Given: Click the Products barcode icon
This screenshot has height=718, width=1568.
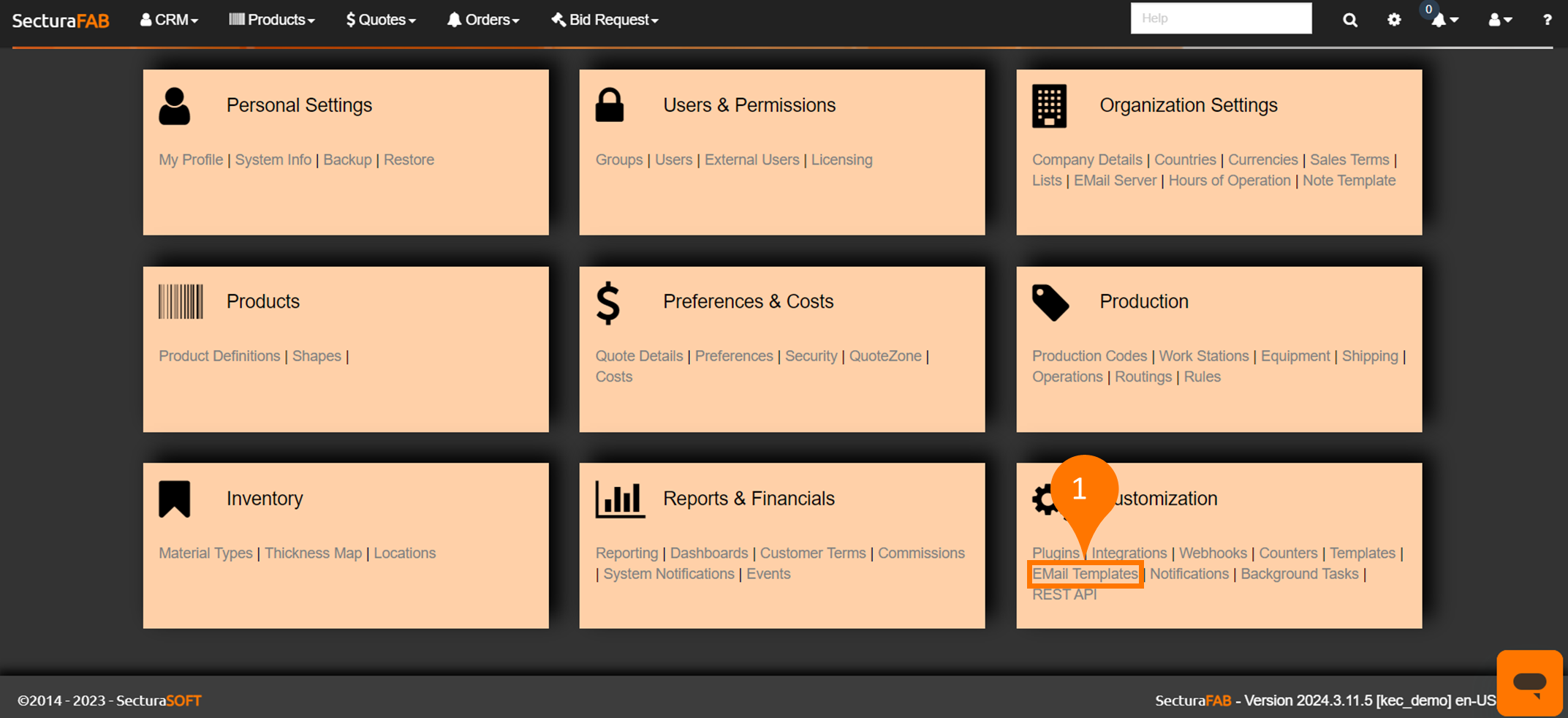Looking at the screenshot, I should click(x=181, y=301).
